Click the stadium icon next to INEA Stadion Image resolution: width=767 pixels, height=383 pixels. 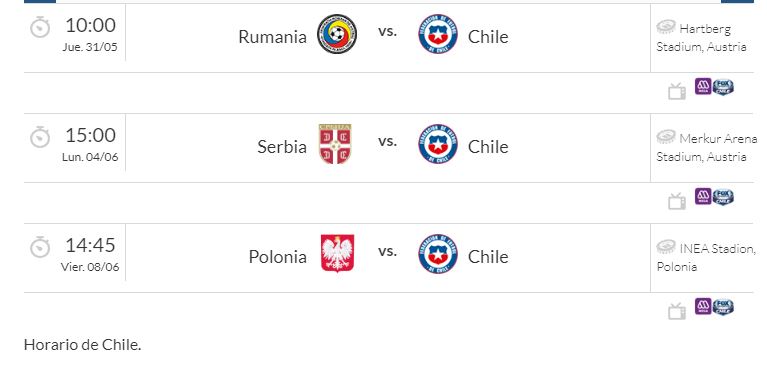pyautogui.click(x=666, y=247)
